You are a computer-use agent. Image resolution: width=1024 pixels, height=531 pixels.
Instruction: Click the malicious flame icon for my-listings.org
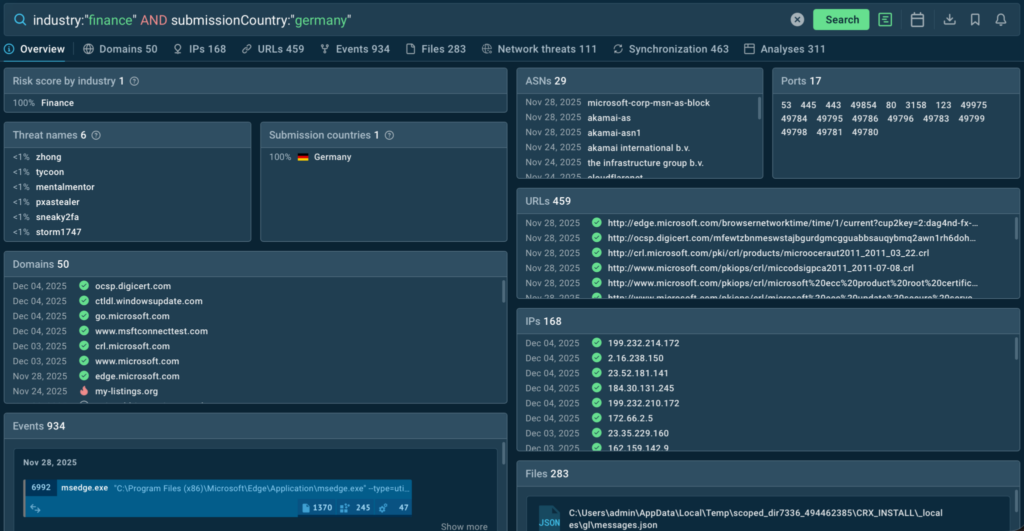pyautogui.click(x=84, y=391)
